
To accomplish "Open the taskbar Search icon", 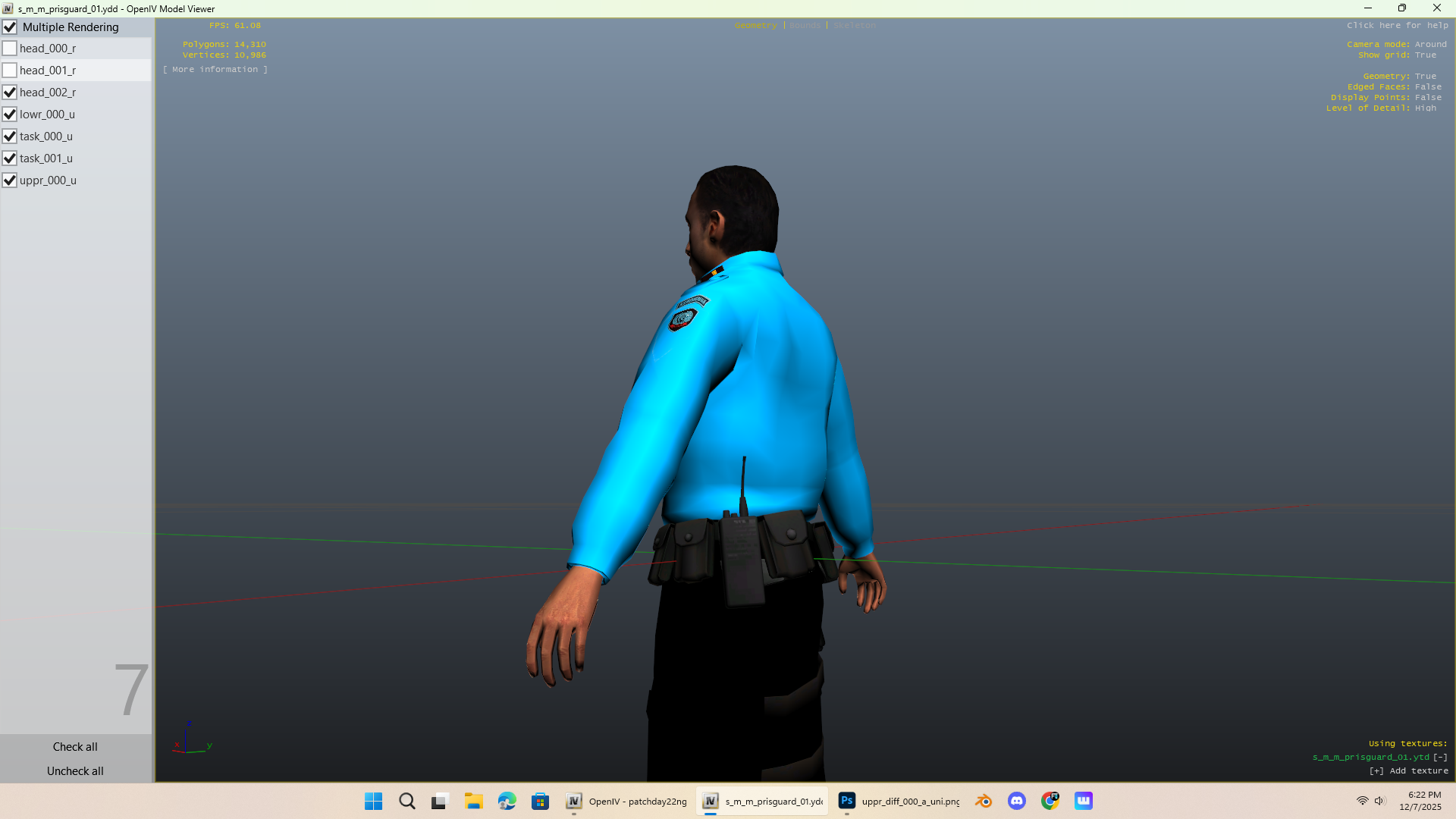I will click(407, 801).
